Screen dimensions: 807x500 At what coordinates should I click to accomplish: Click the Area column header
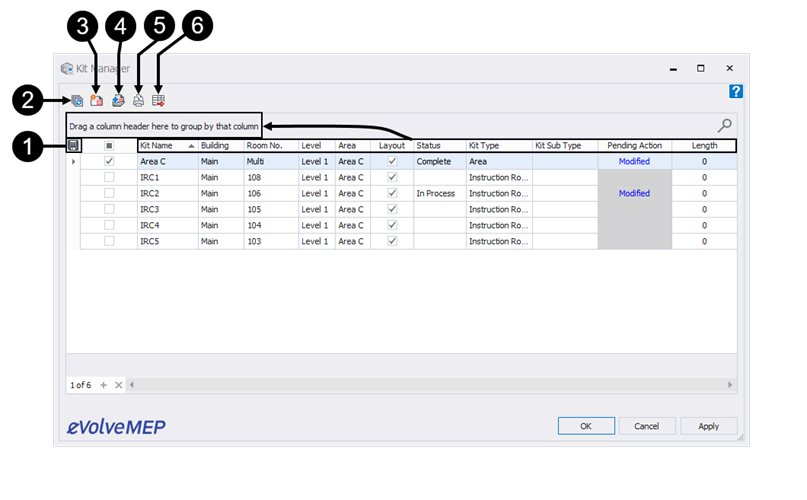(353, 146)
